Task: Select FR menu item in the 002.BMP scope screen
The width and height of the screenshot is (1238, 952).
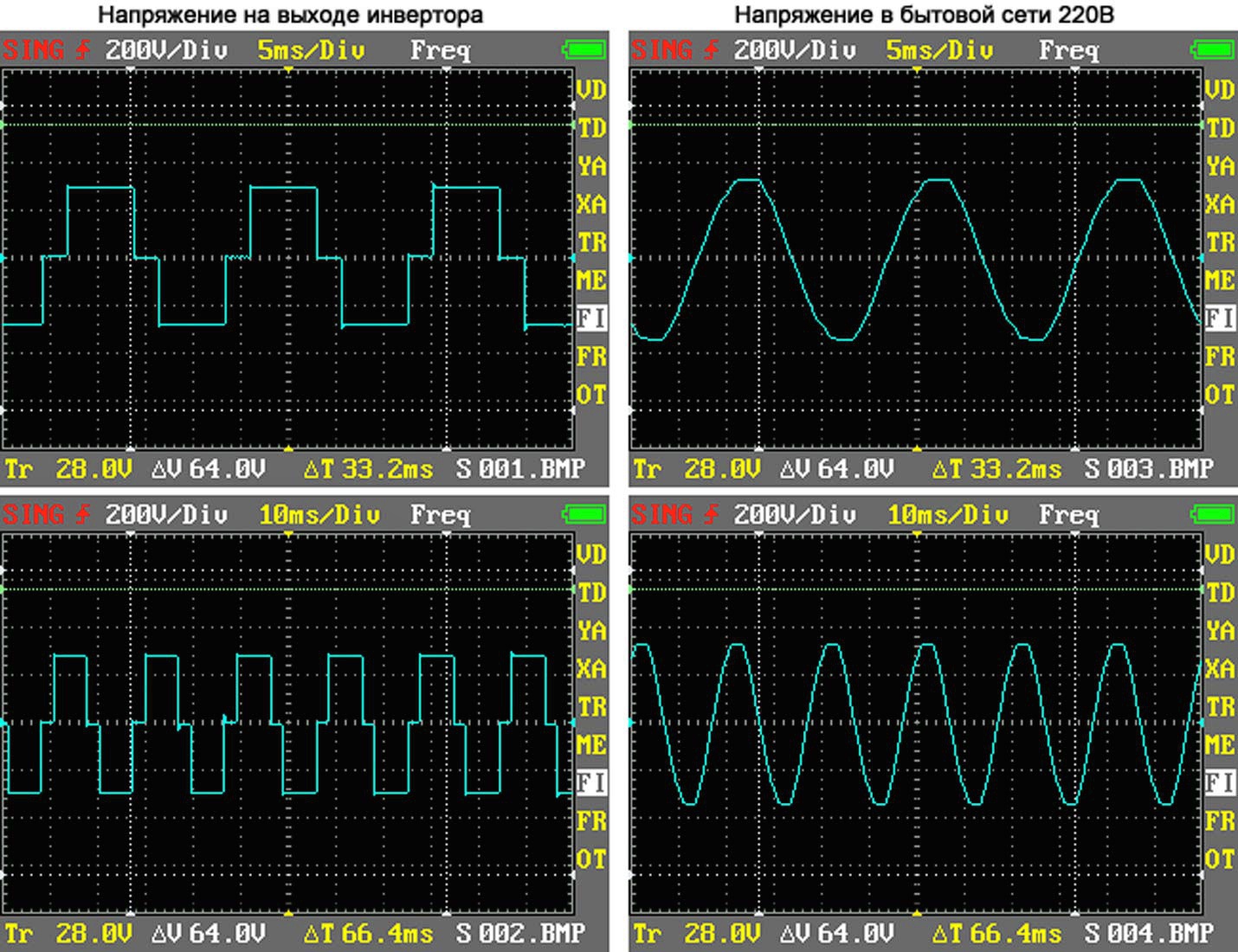Action: (591, 821)
